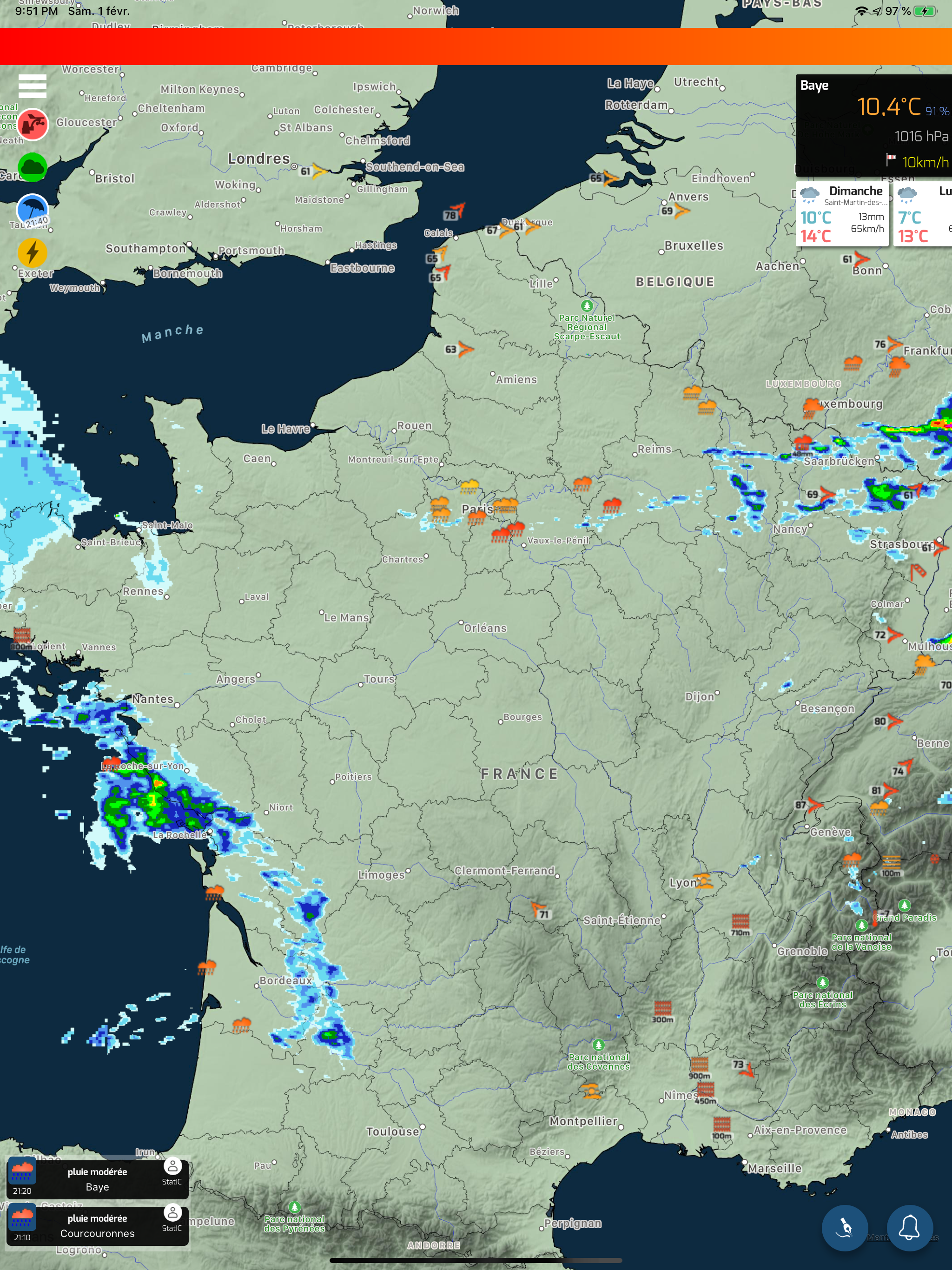The image size is (952, 1270).
Task: Tap the rain cloud observation on Paris
Action: point(476,517)
